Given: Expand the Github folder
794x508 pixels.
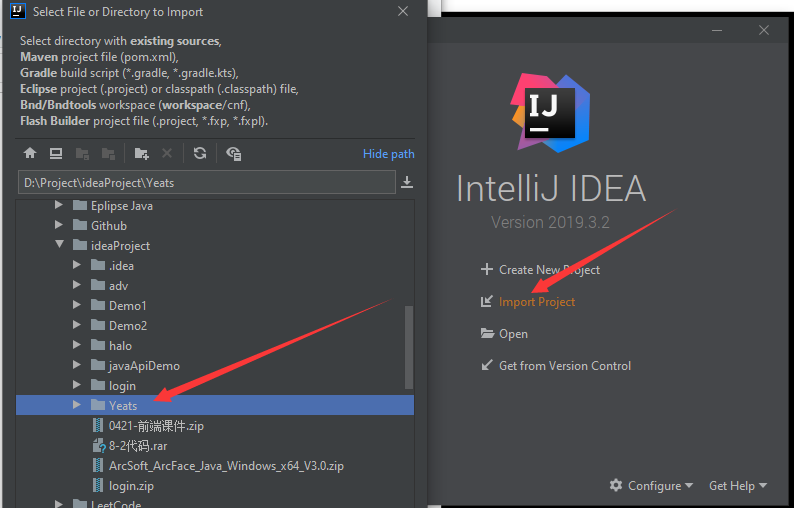Looking at the screenshot, I should 59,224.
